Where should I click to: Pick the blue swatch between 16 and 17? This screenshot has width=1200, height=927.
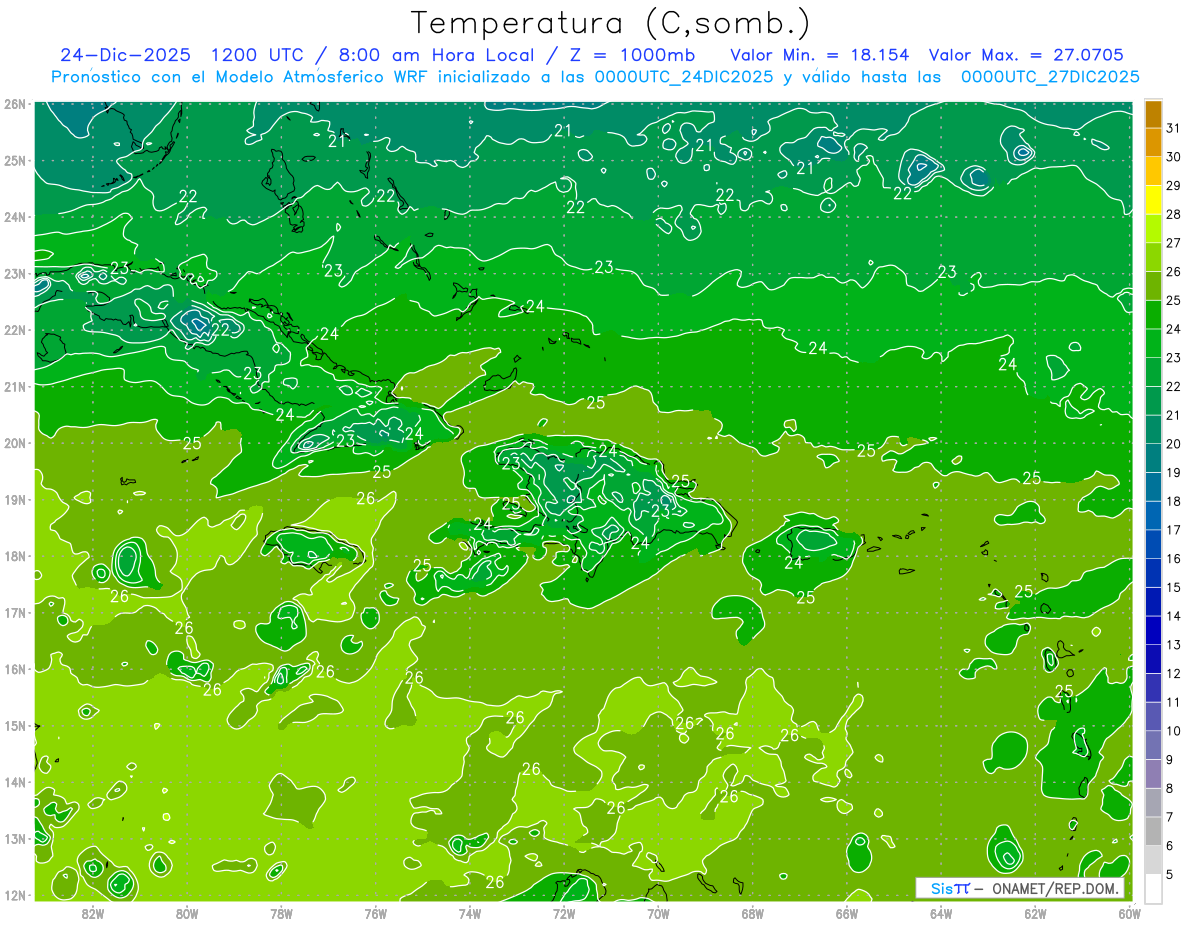pyautogui.click(x=1154, y=544)
